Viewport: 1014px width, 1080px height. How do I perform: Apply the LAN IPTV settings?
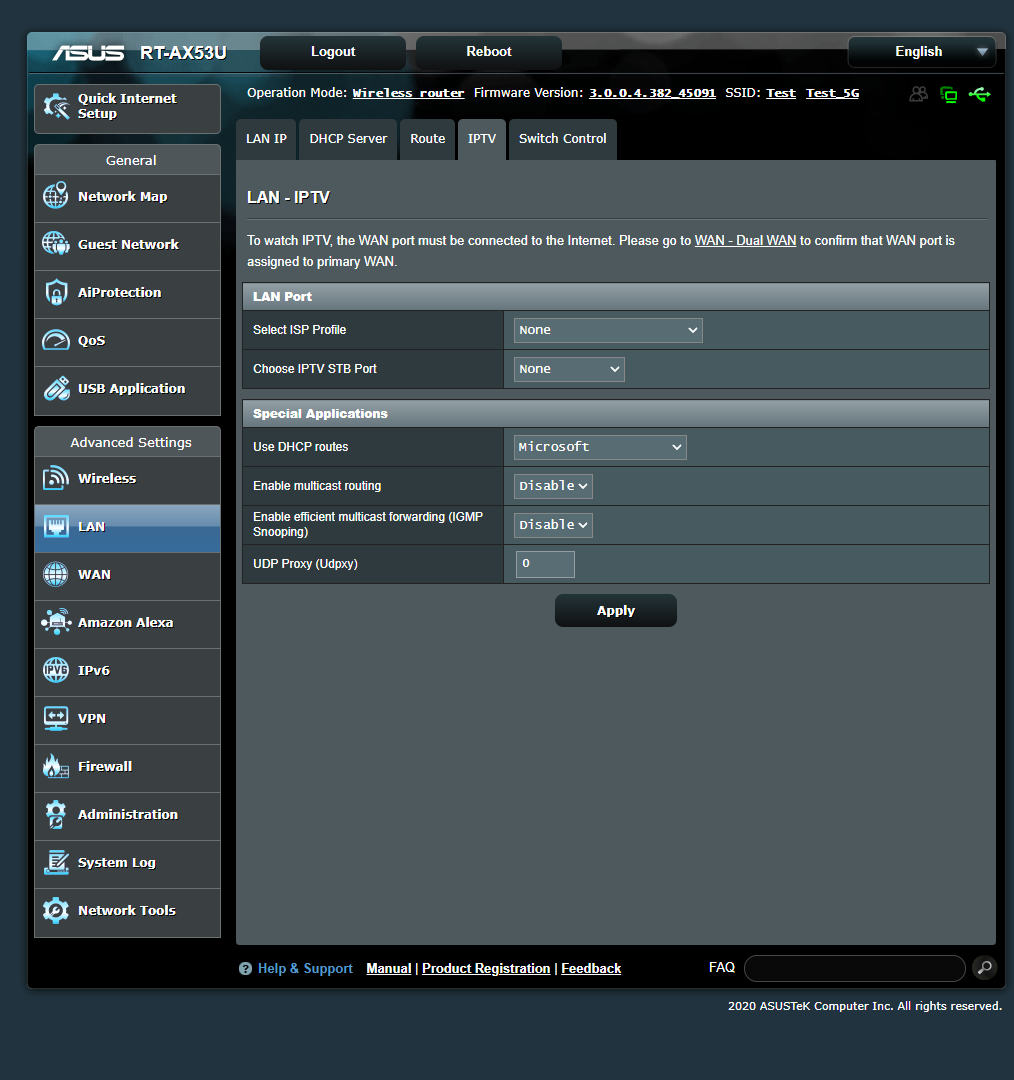coord(615,610)
